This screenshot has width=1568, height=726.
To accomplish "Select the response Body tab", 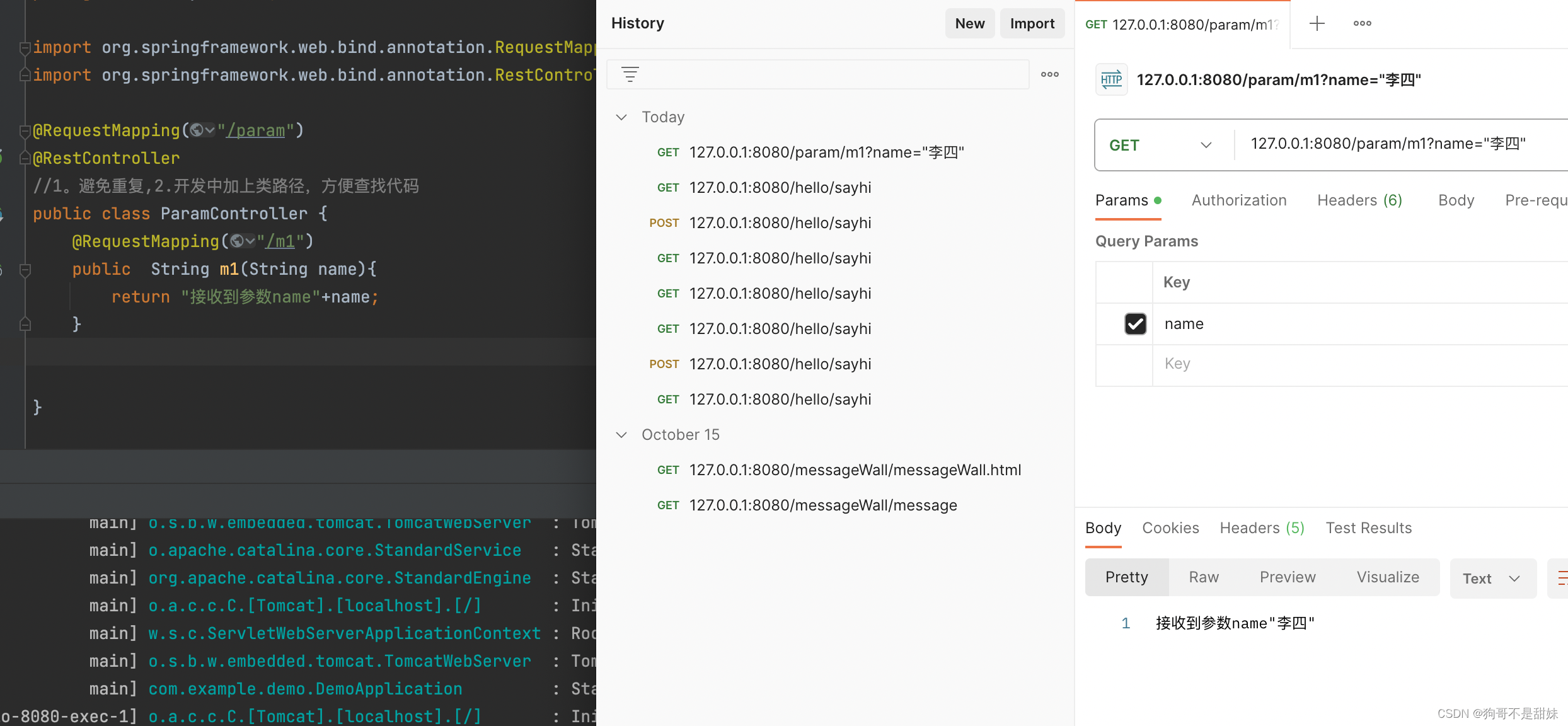I will 1103,528.
